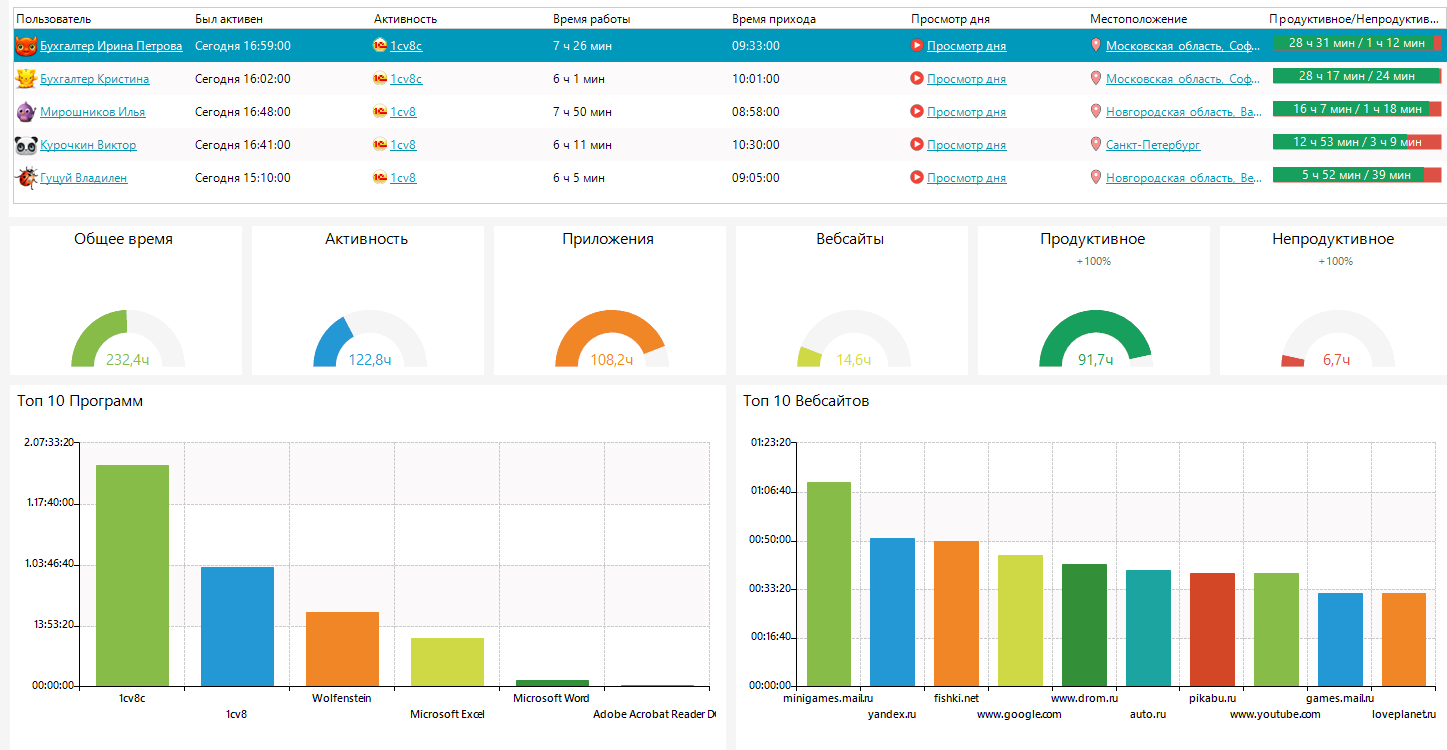1447x750 pixels.
Task: Click Приложения gauge showing 108,2ч
Action: (x=611, y=340)
